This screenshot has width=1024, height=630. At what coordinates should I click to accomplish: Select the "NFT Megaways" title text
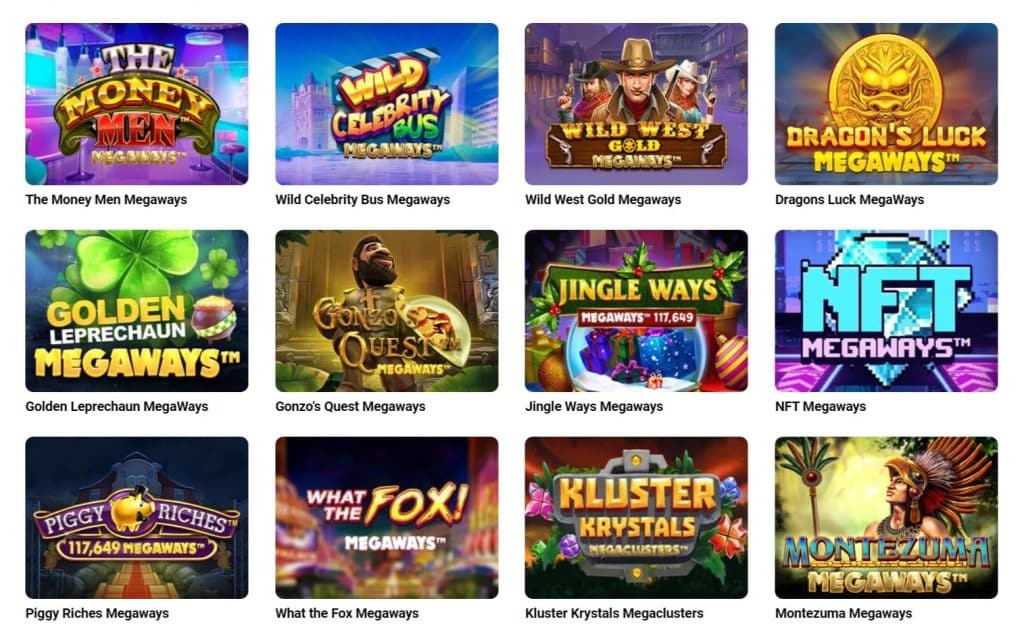820,407
